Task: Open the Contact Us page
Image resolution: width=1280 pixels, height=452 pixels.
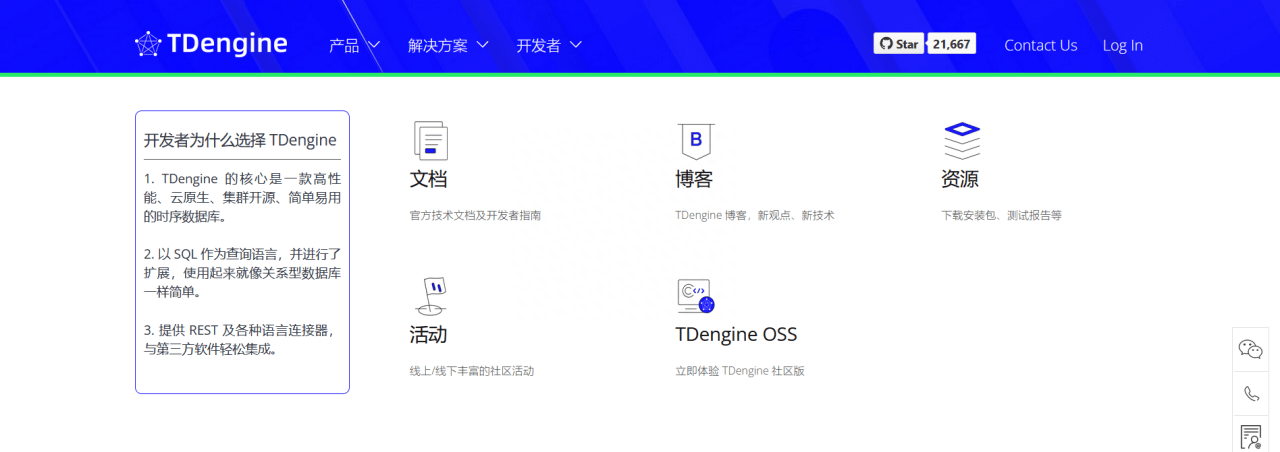Action: (x=1040, y=45)
